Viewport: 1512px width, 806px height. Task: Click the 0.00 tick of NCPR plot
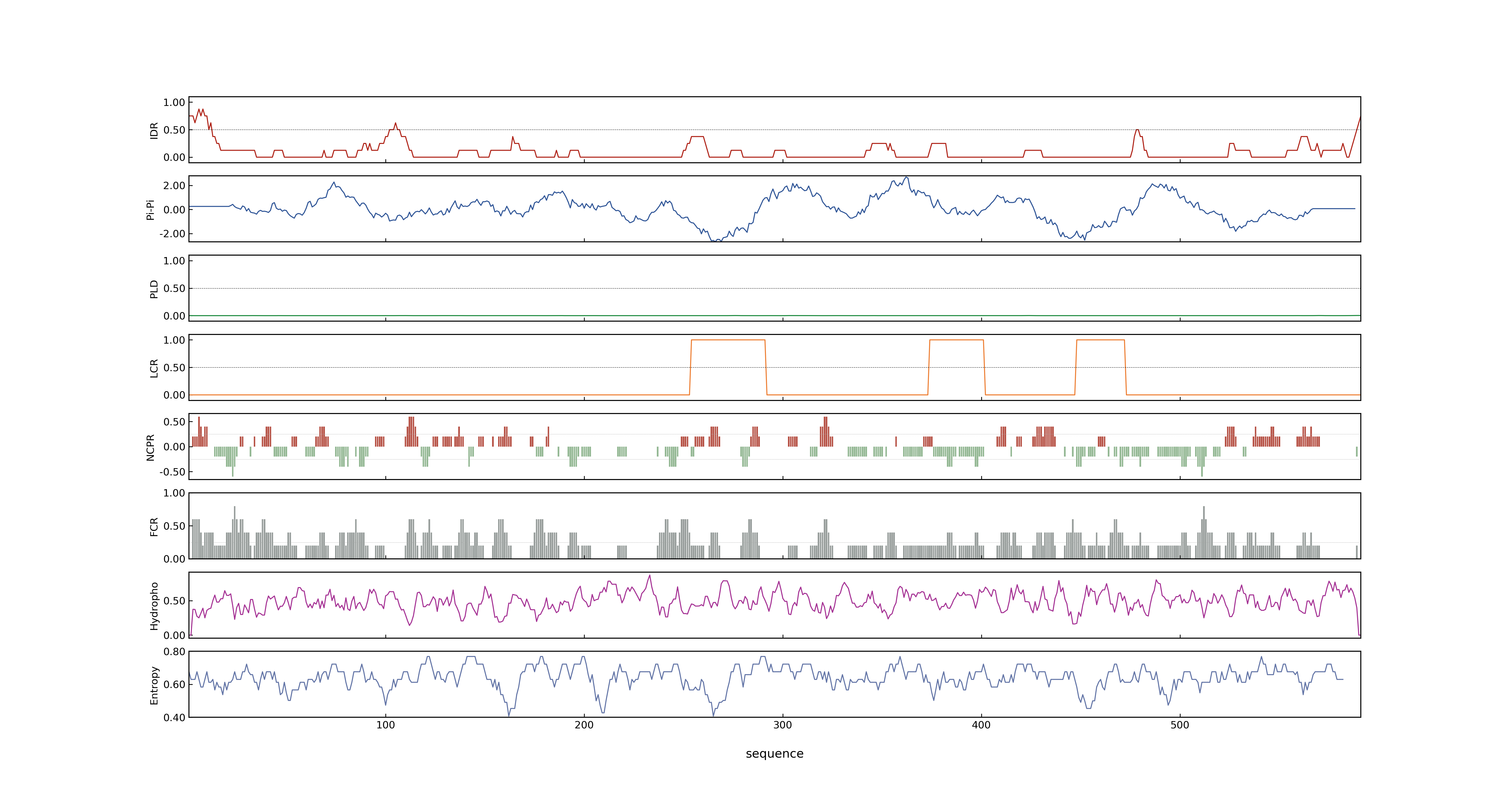(x=174, y=447)
